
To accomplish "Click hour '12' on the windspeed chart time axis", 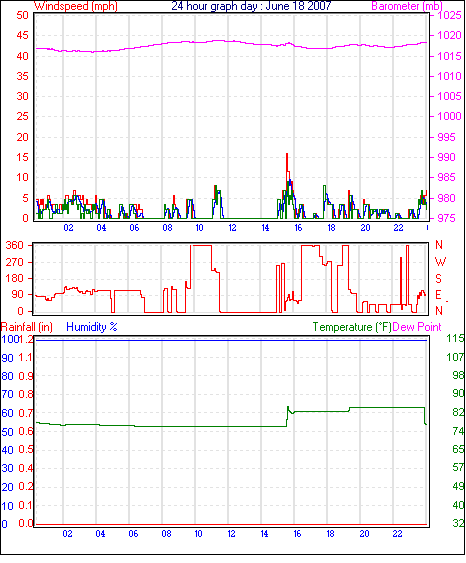I will point(232,228).
